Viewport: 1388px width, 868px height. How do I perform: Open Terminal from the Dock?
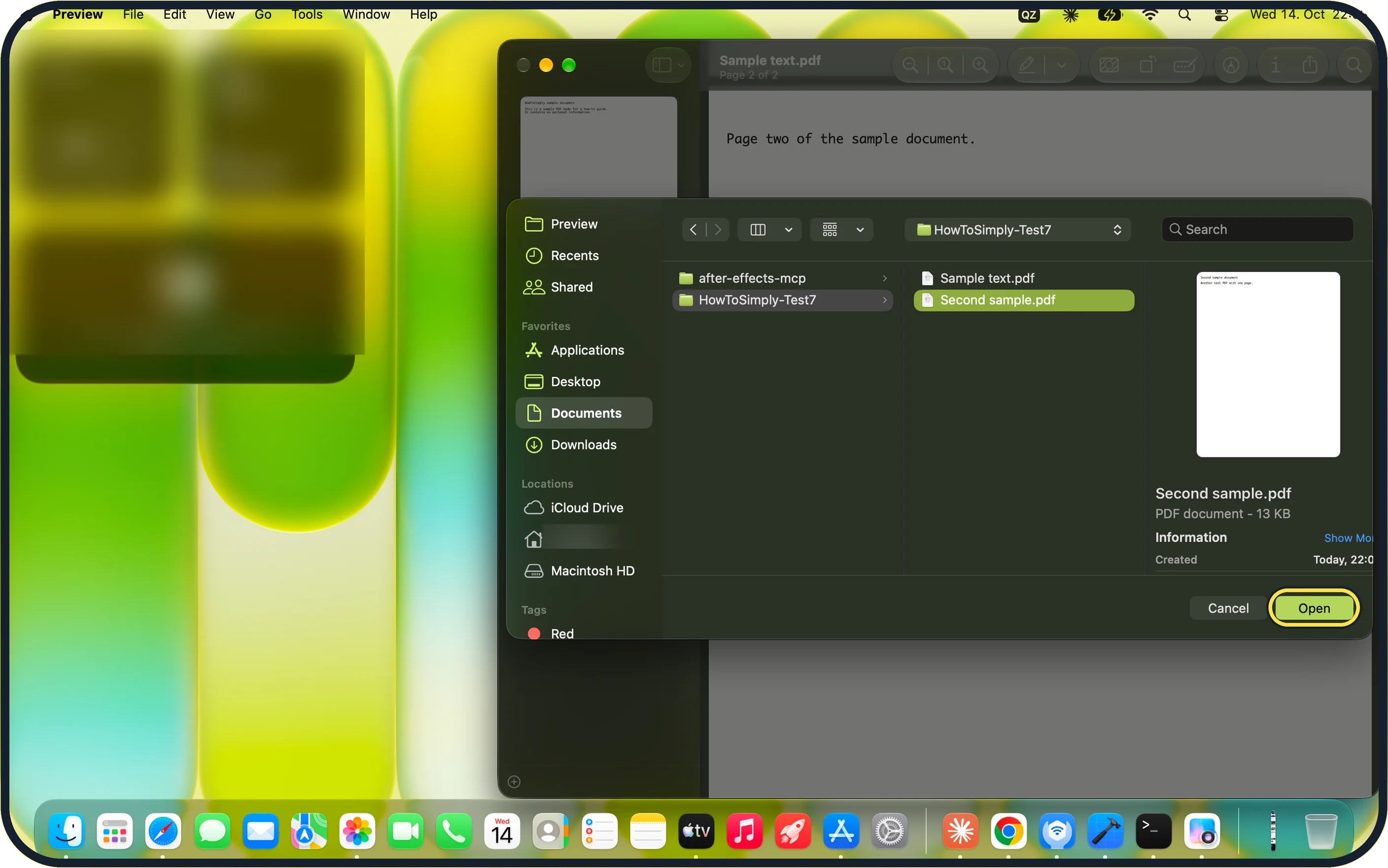(x=1153, y=831)
